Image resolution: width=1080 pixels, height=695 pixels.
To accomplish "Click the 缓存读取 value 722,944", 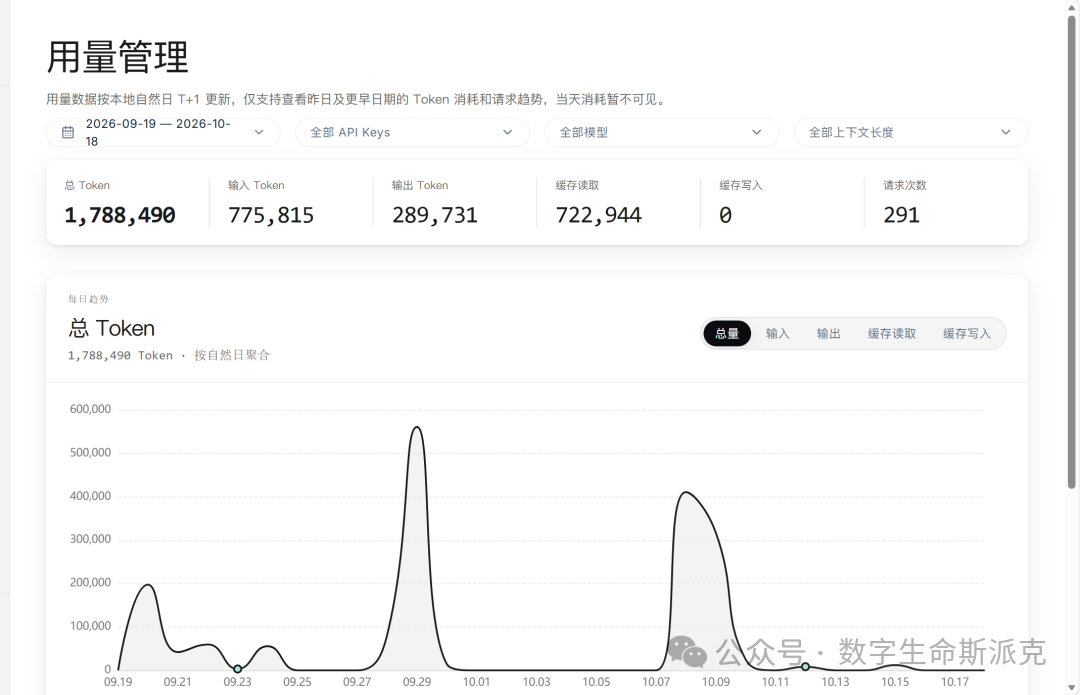I will click(x=599, y=215).
